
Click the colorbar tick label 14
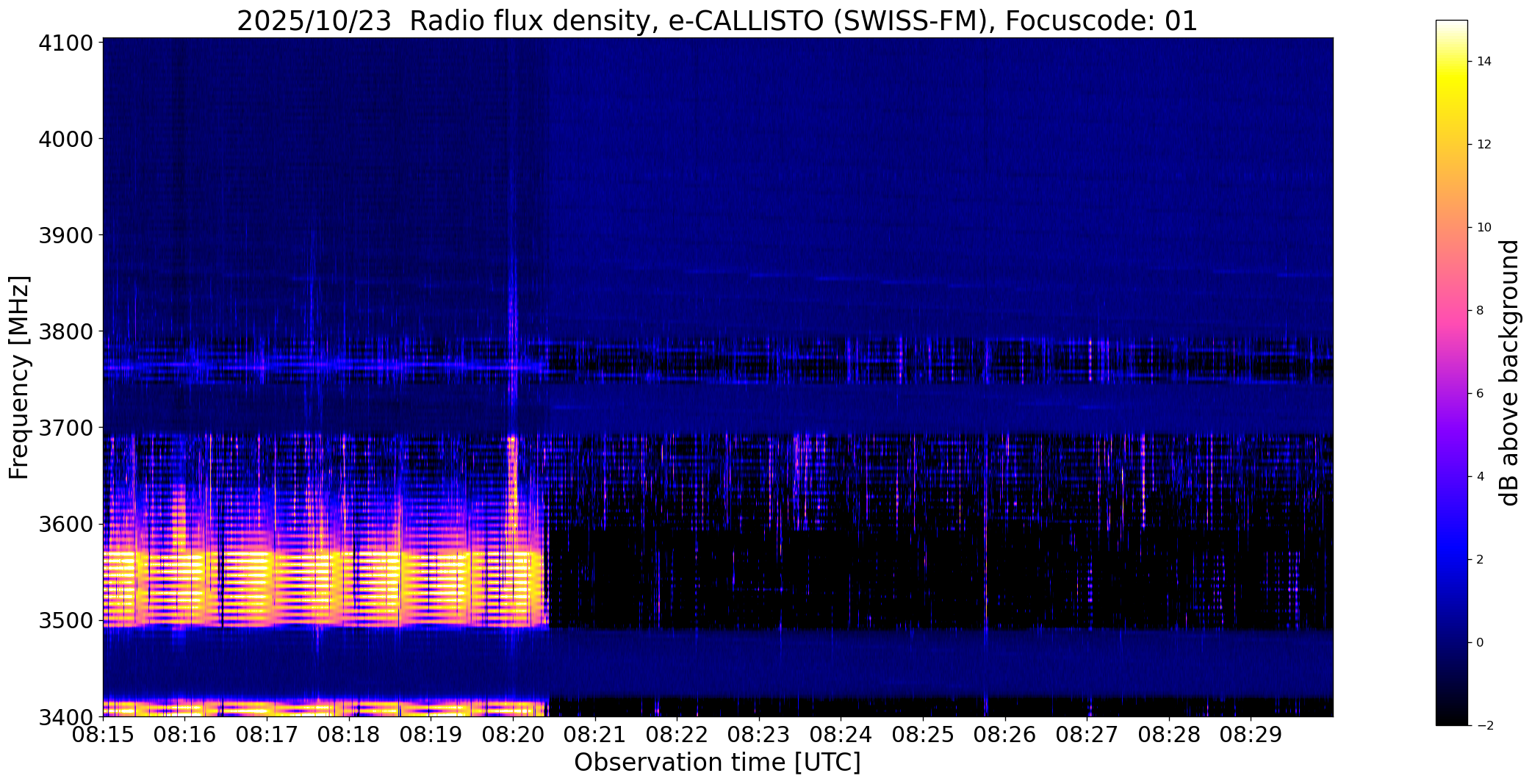1484,62
